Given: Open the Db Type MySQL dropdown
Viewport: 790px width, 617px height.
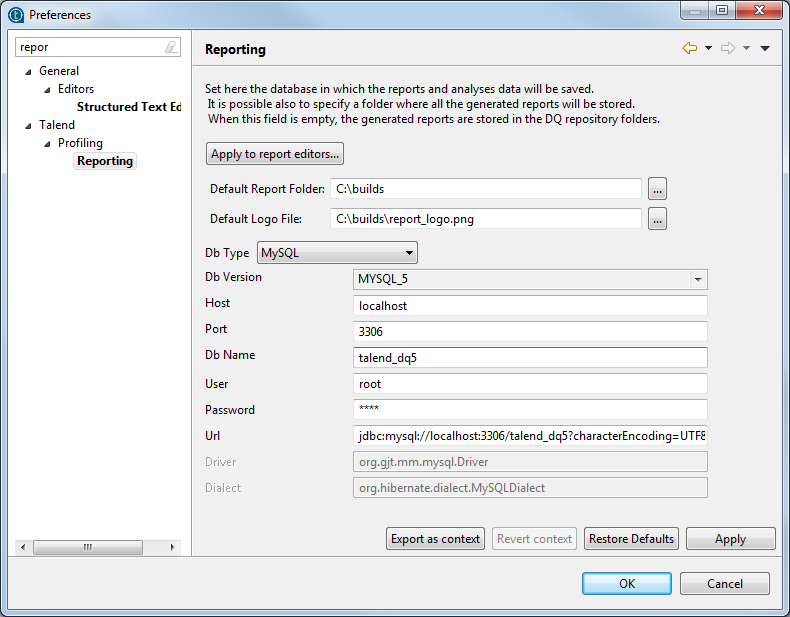Looking at the screenshot, I should click(337, 253).
